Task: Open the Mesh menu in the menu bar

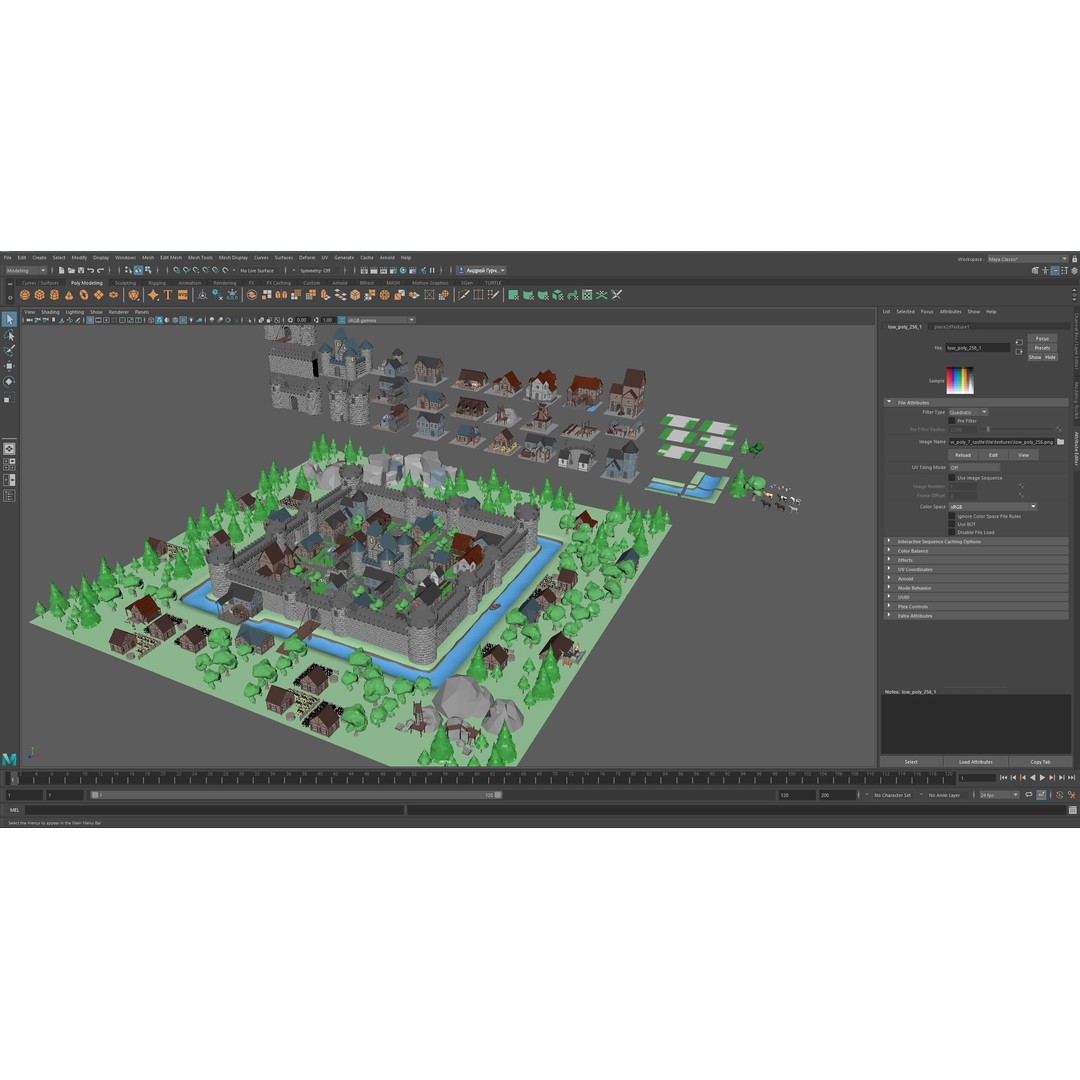Action: point(147,257)
